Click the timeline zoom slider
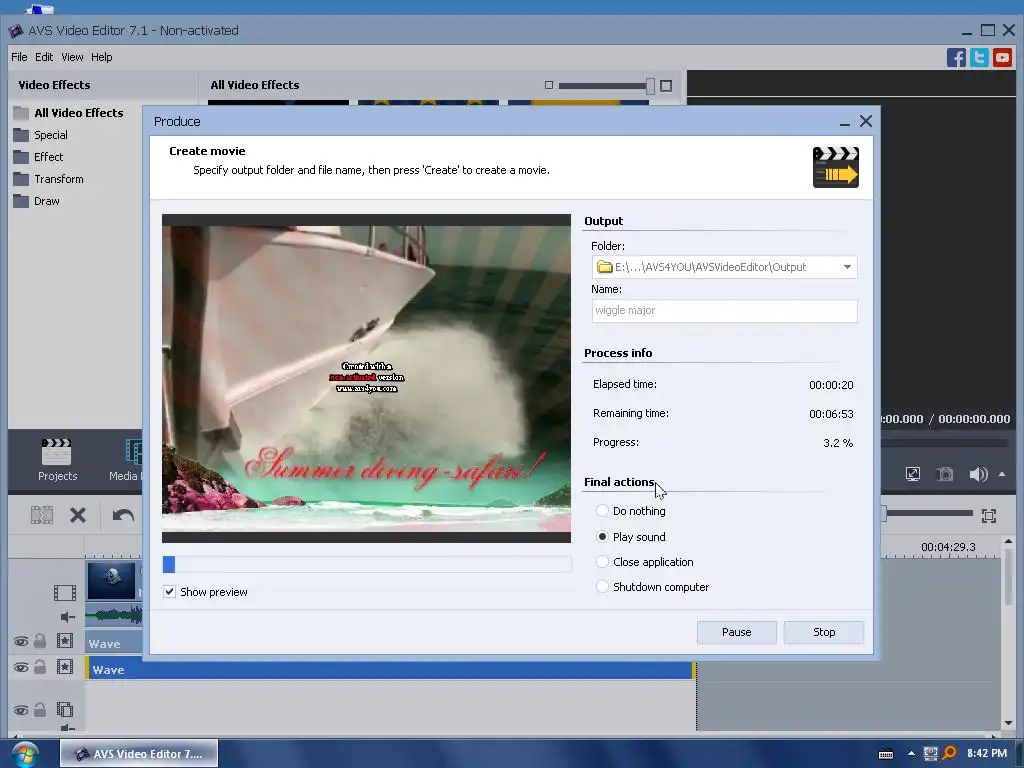The width and height of the screenshot is (1024, 768). pyautogui.click(x=927, y=514)
